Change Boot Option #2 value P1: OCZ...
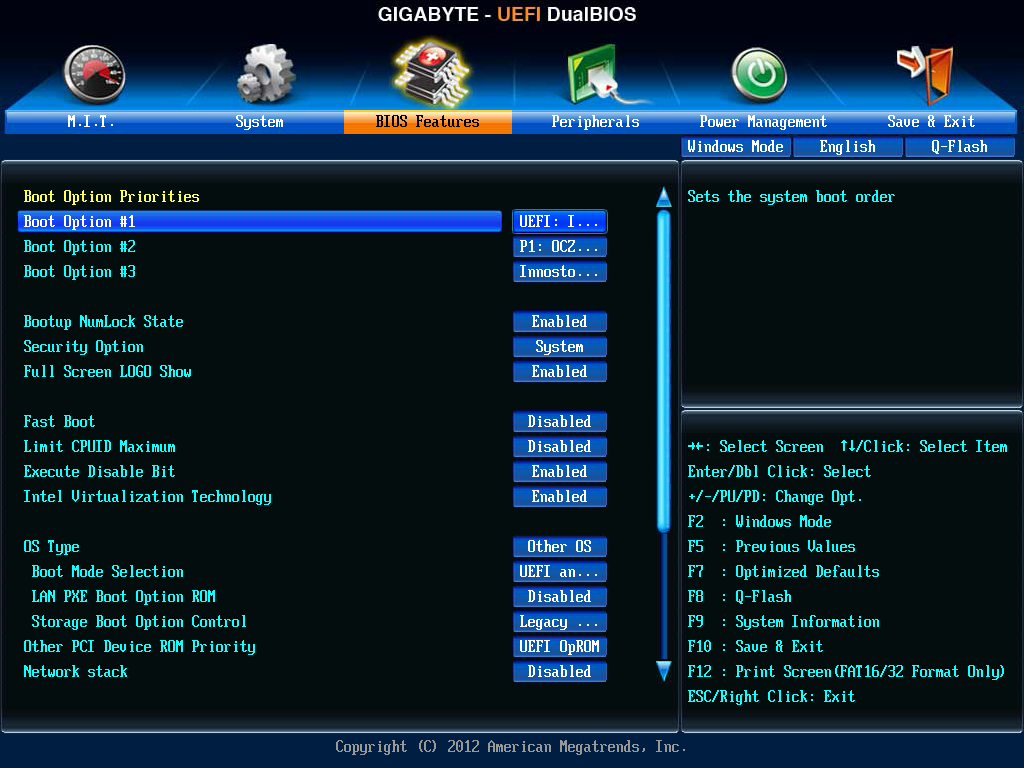The height and width of the screenshot is (768, 1024). tap(560, 247)
